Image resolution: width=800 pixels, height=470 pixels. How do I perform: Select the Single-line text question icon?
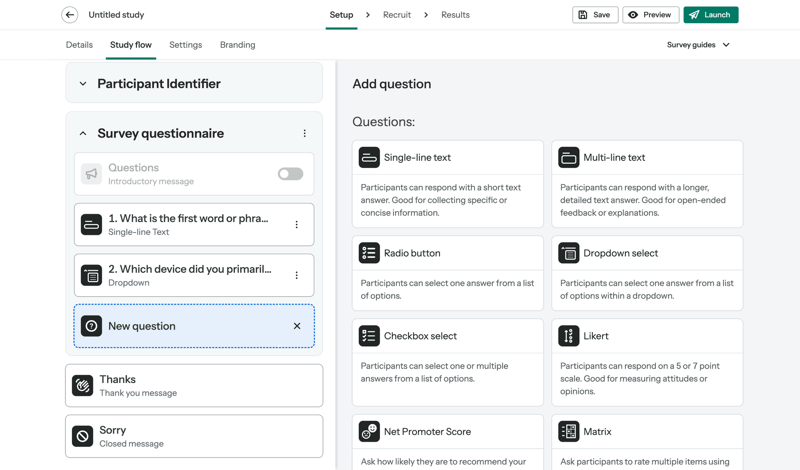(x=369, y=158)
